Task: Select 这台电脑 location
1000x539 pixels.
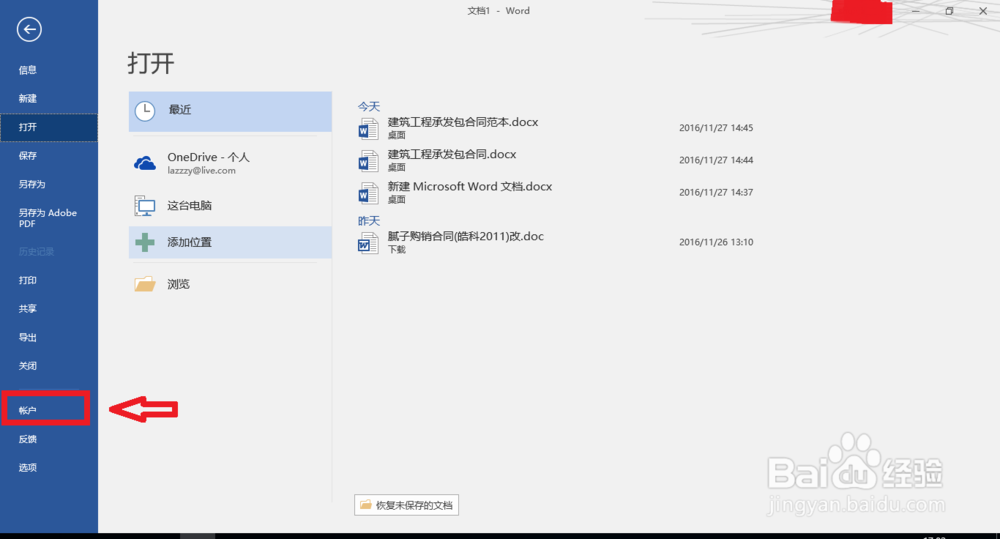Action: [x=230, y=205]
